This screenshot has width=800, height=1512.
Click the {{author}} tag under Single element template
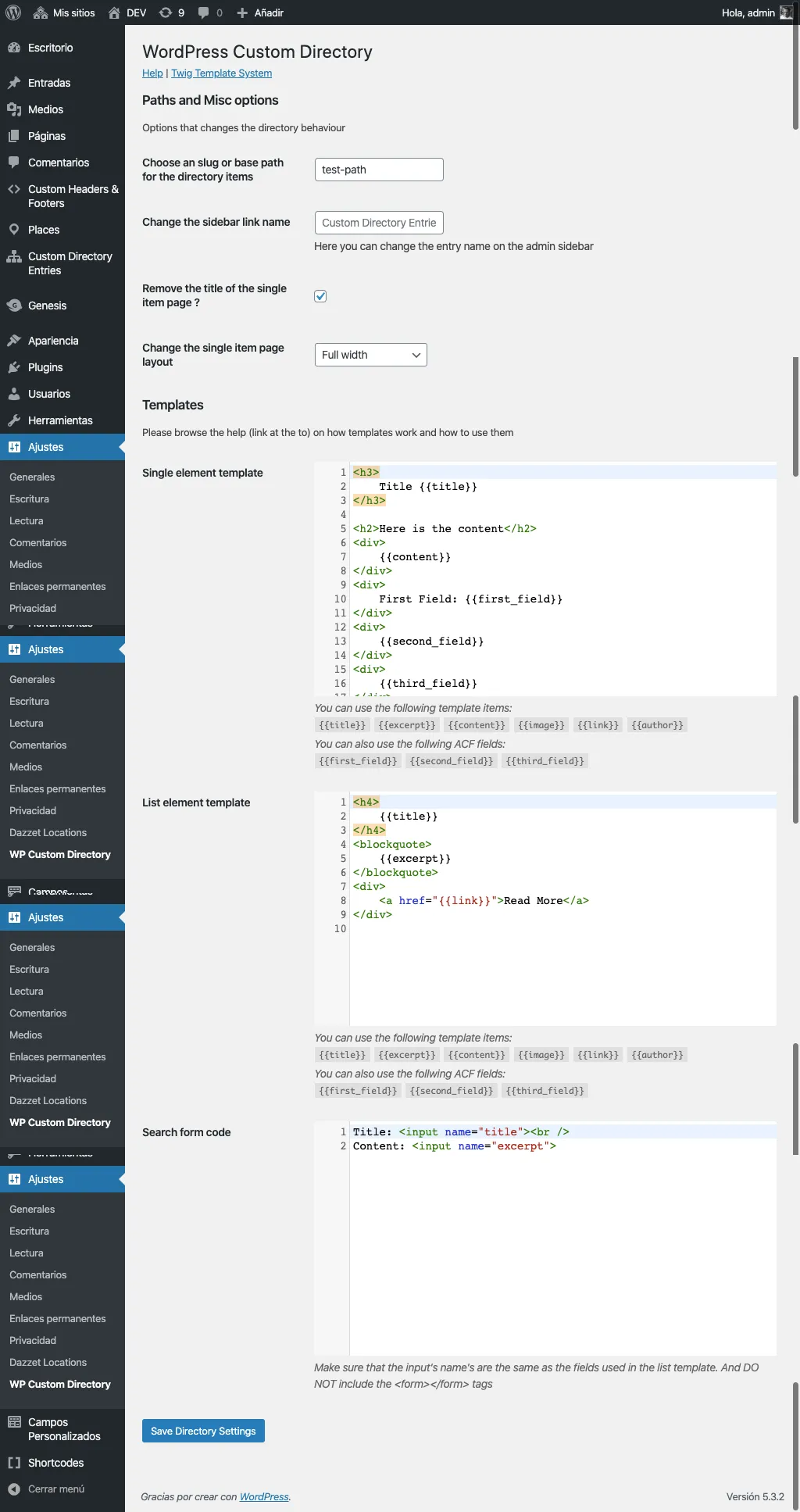657,725
